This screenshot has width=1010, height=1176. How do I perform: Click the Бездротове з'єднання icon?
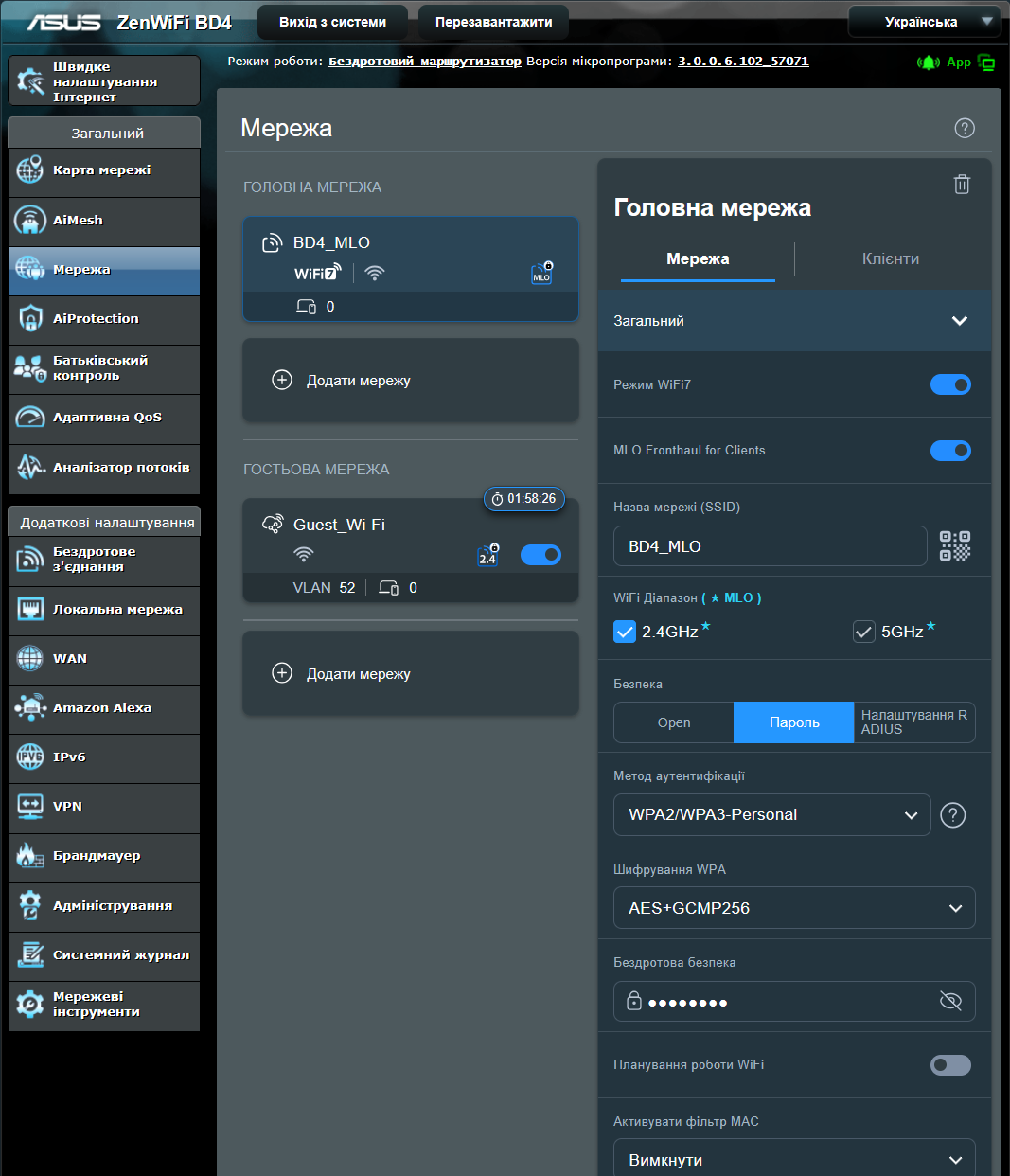(x=30, y=560)
